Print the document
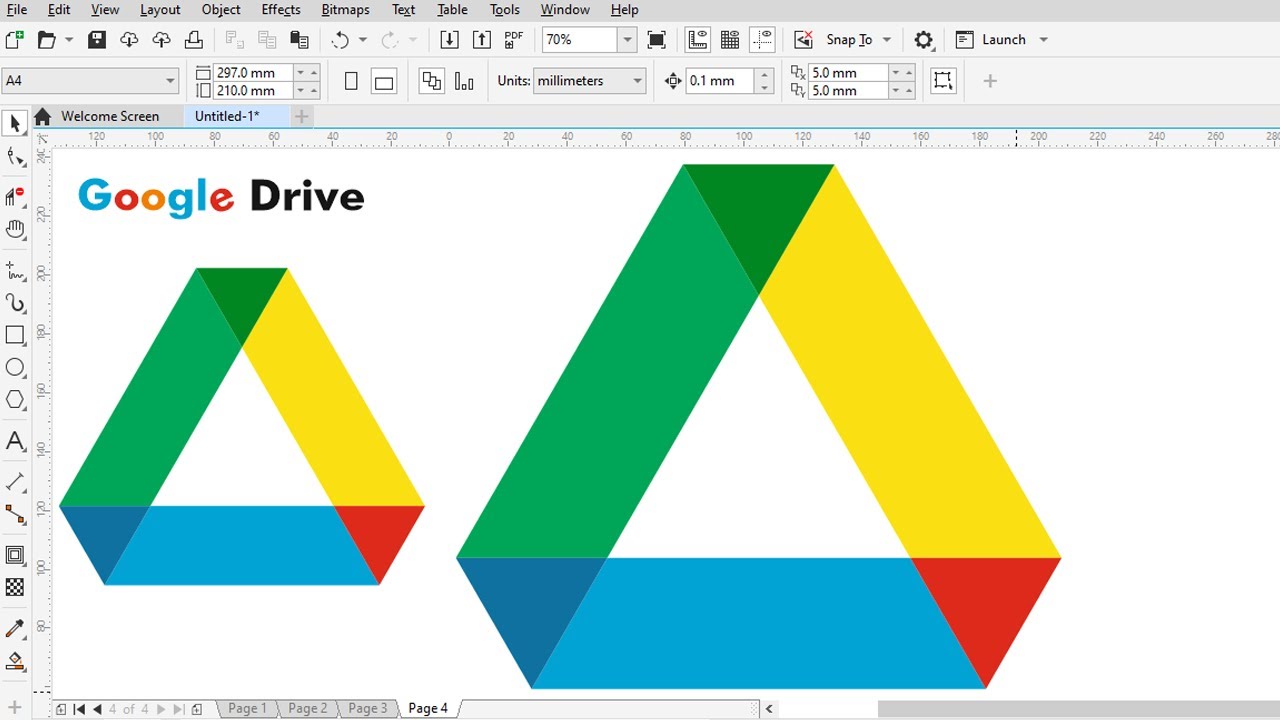The height and width of the screenshot is (720, 1280). pyautogui.click(x=194, y=40)
